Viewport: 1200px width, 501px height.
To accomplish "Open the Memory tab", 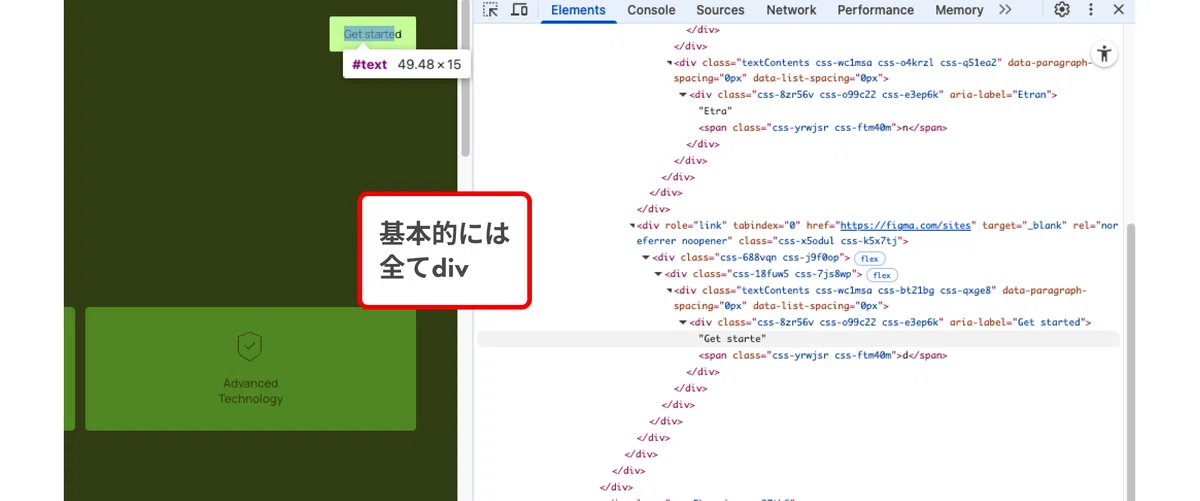I will 959,10.
